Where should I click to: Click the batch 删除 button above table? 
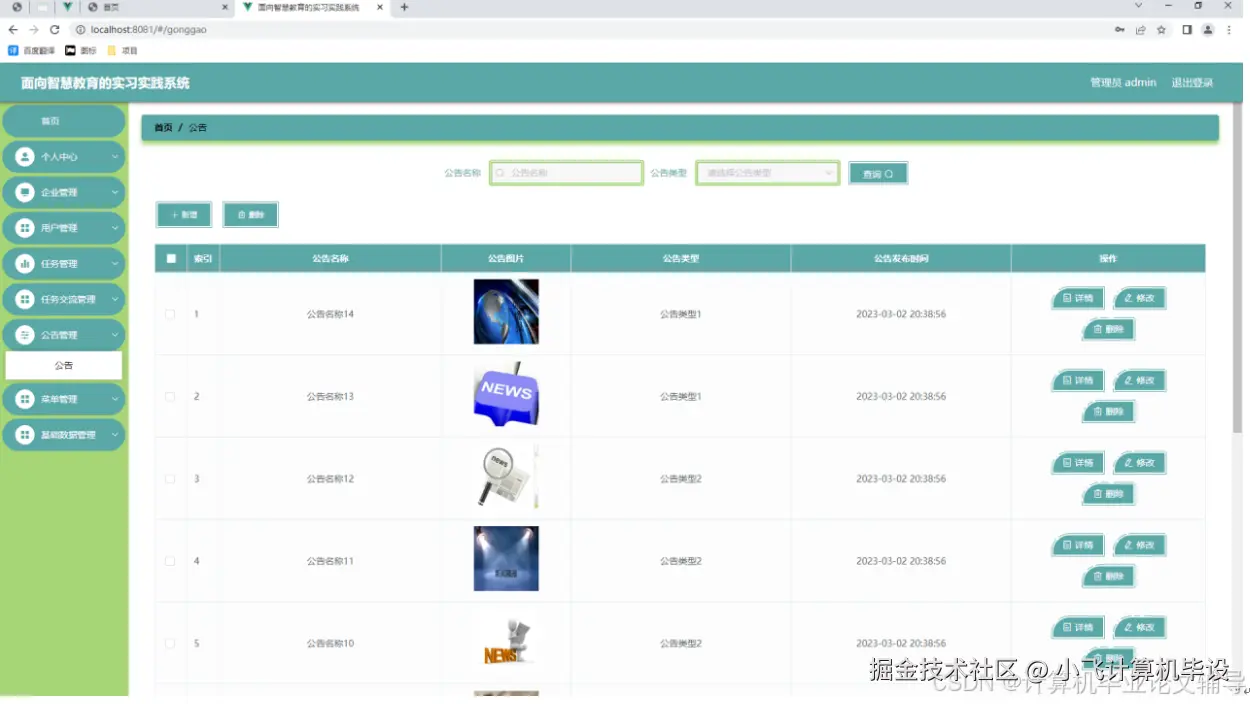[x=250, y=215]
